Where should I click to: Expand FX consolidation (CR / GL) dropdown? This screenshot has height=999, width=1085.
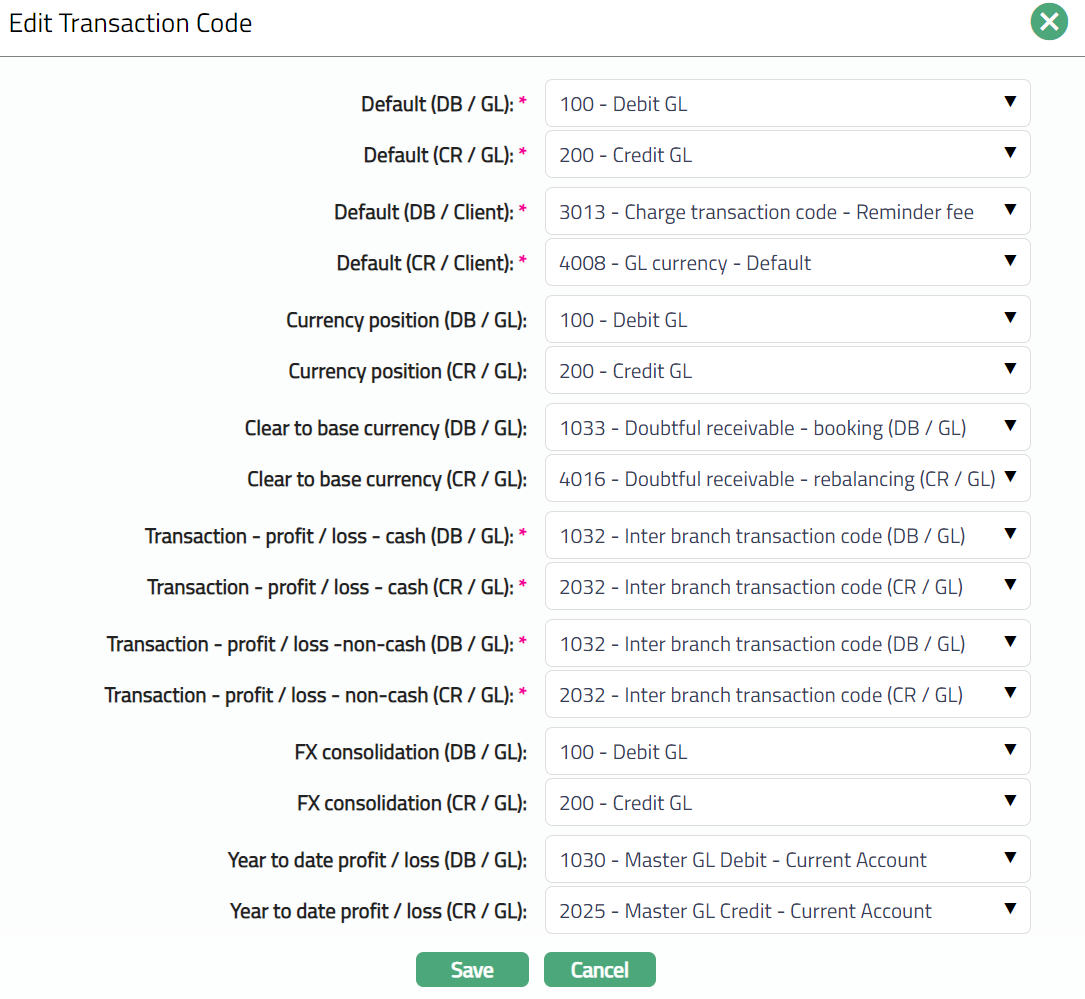click(x=787, y=803)
